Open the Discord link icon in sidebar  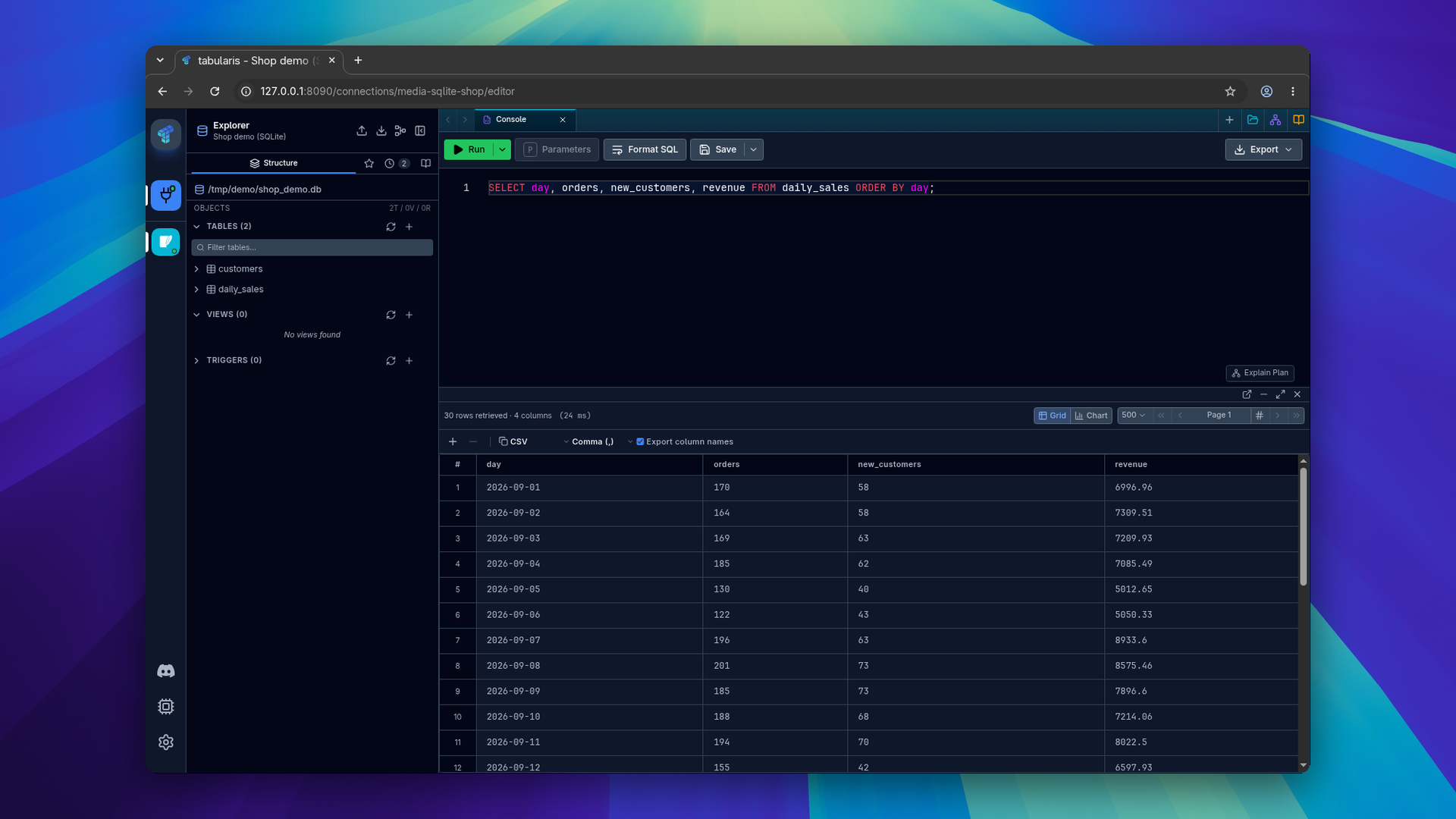[165, 671]
